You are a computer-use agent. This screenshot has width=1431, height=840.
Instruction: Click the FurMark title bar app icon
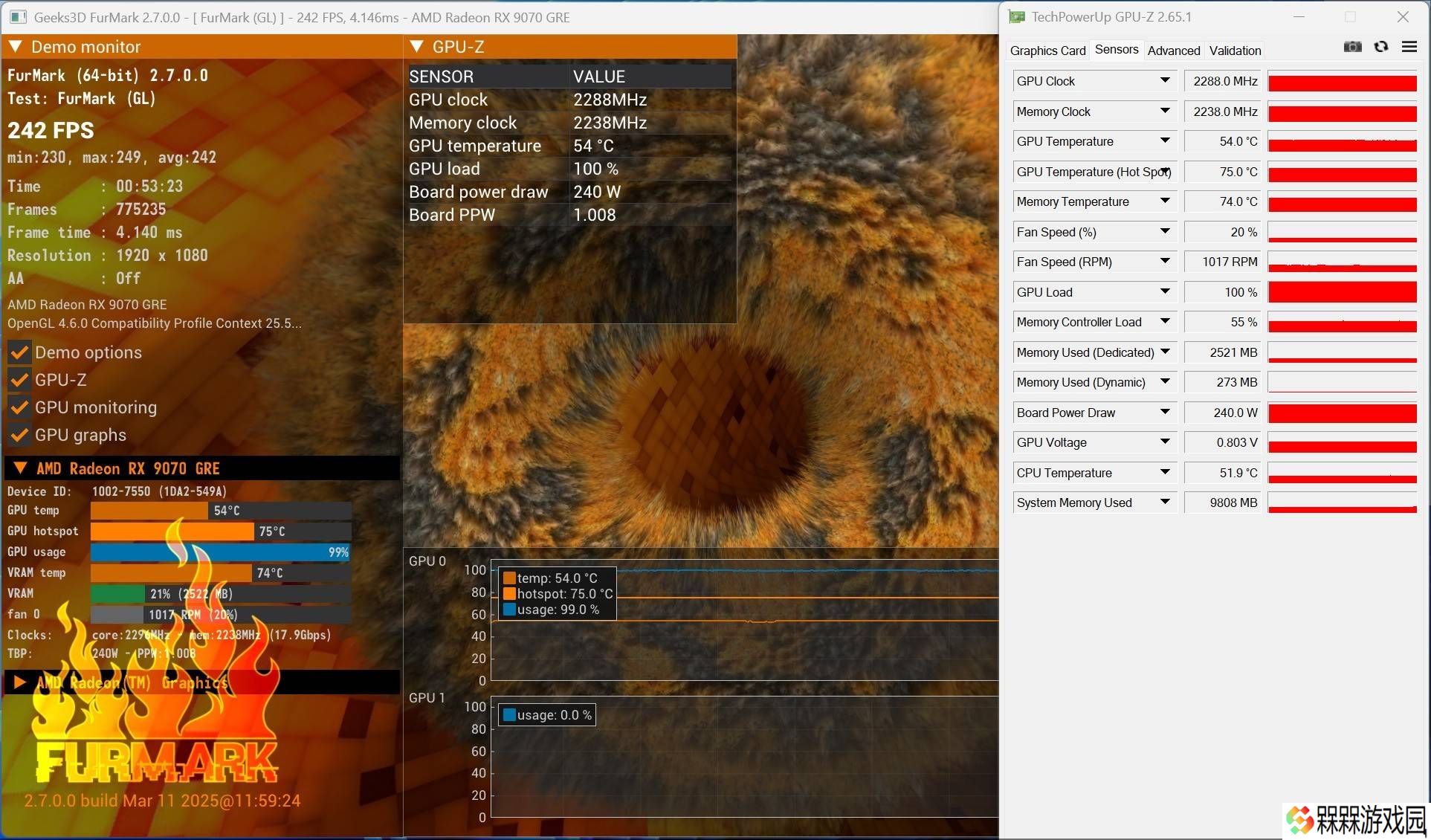point(18,16)
